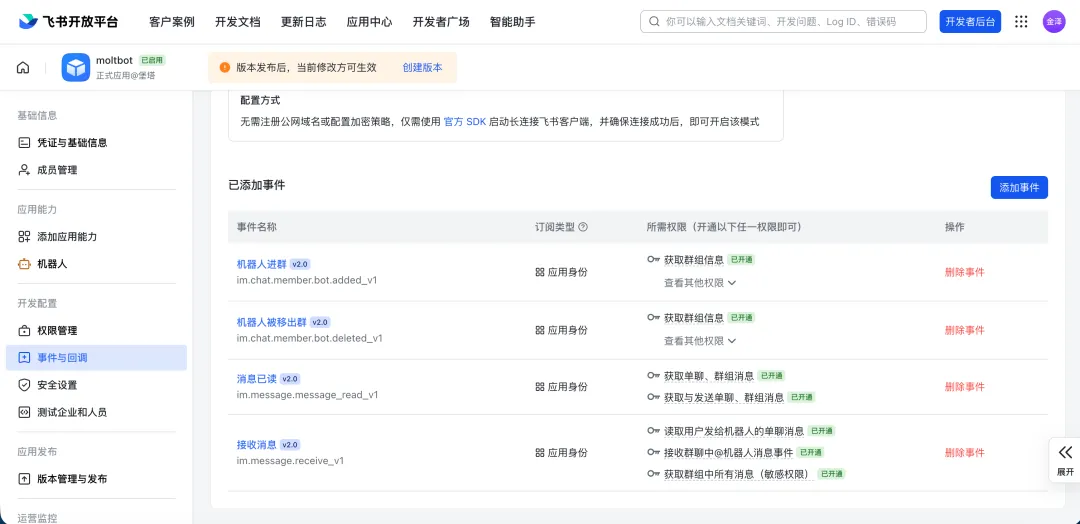Click key icon beside 获取单聊、群组消息
Viewport: 1080px width, 524px height.
[654, 376]
